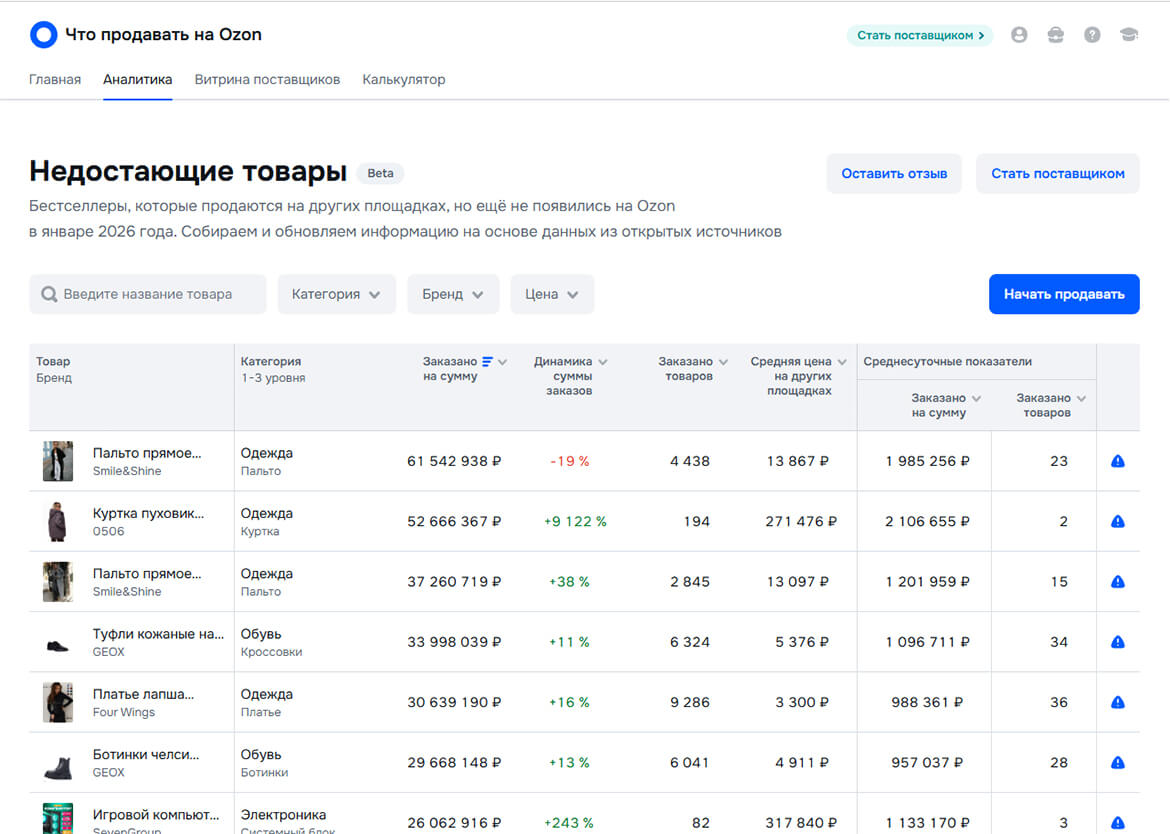Viewport: 1170px width, 834px height.
Task: Open the question-mark help icon
Action: point(1091,34)
